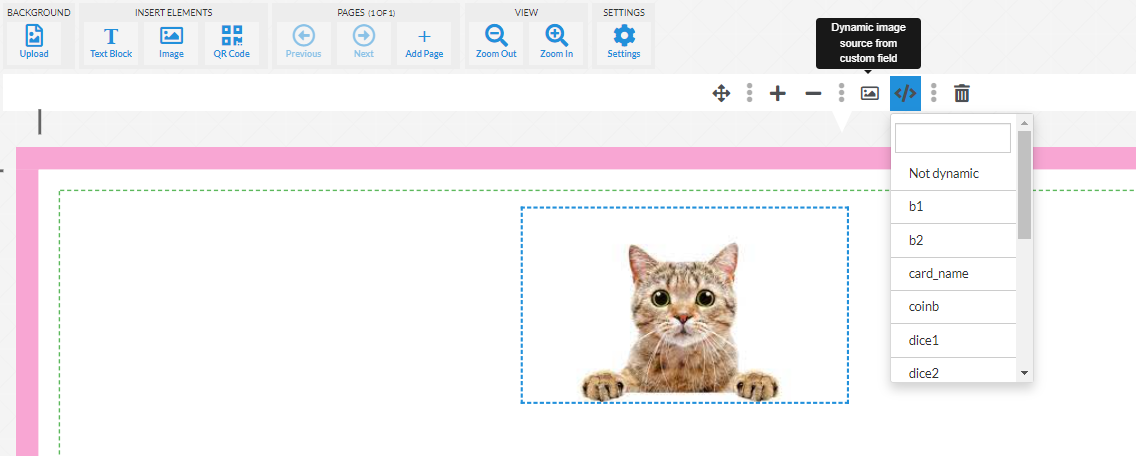Choose 'card_name' from the field list
Viewport: 1136px width, 456px height.
point(938,274)
